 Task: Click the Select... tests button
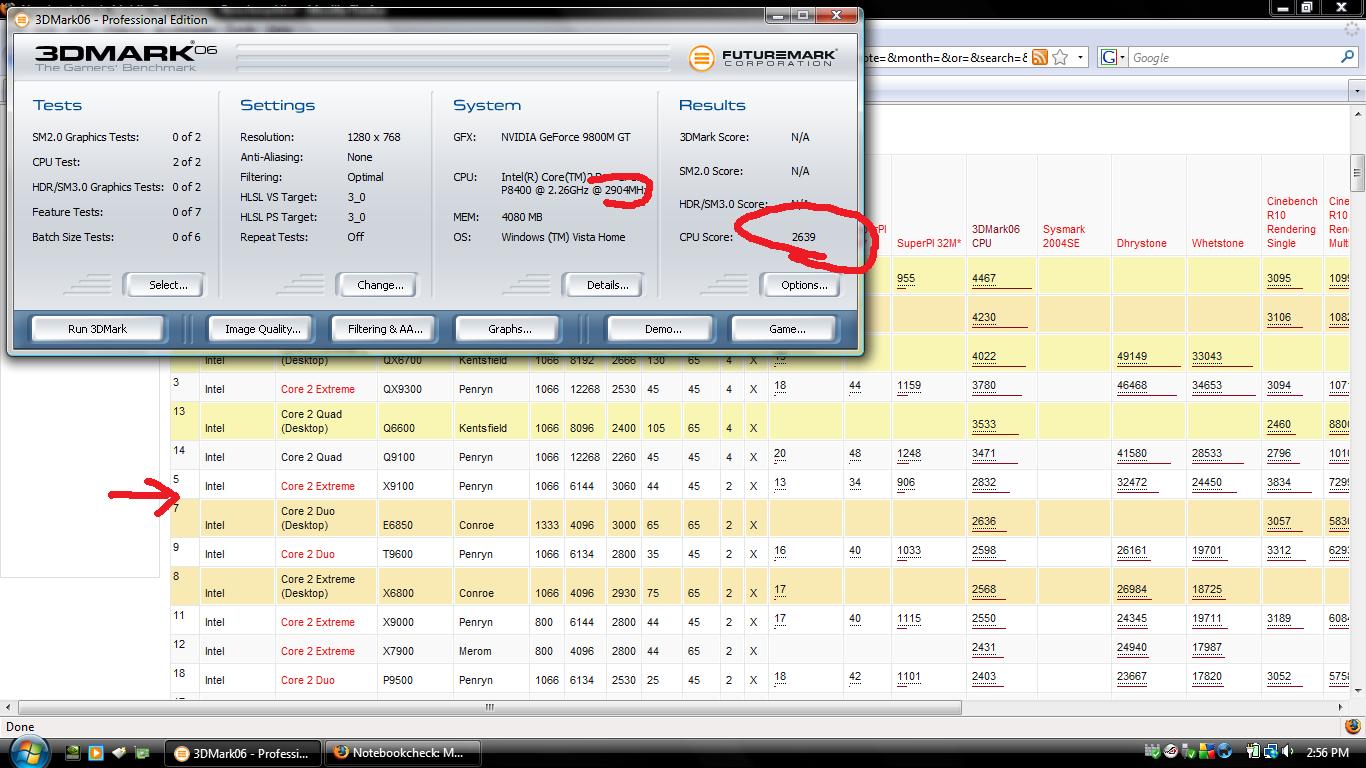[167, 285]
